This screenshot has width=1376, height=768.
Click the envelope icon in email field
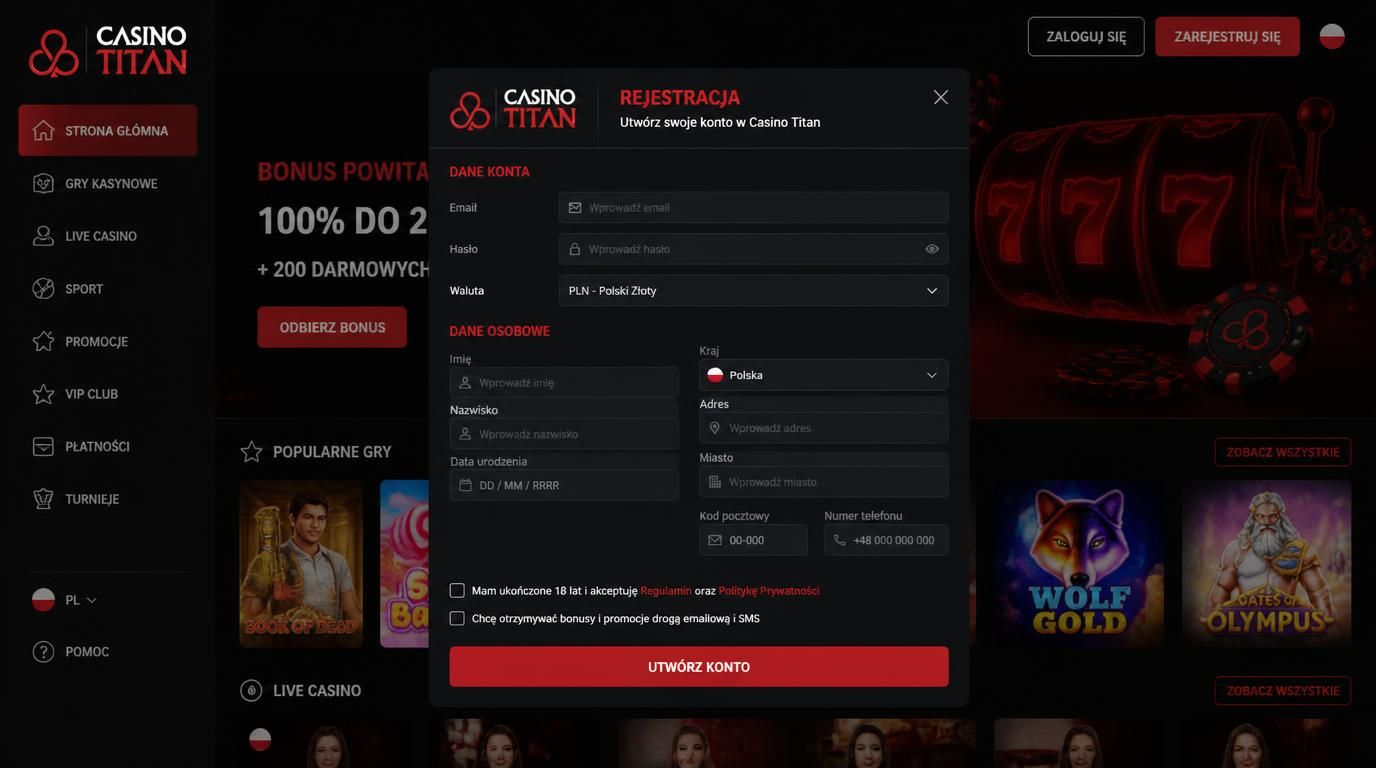[575, 208]
